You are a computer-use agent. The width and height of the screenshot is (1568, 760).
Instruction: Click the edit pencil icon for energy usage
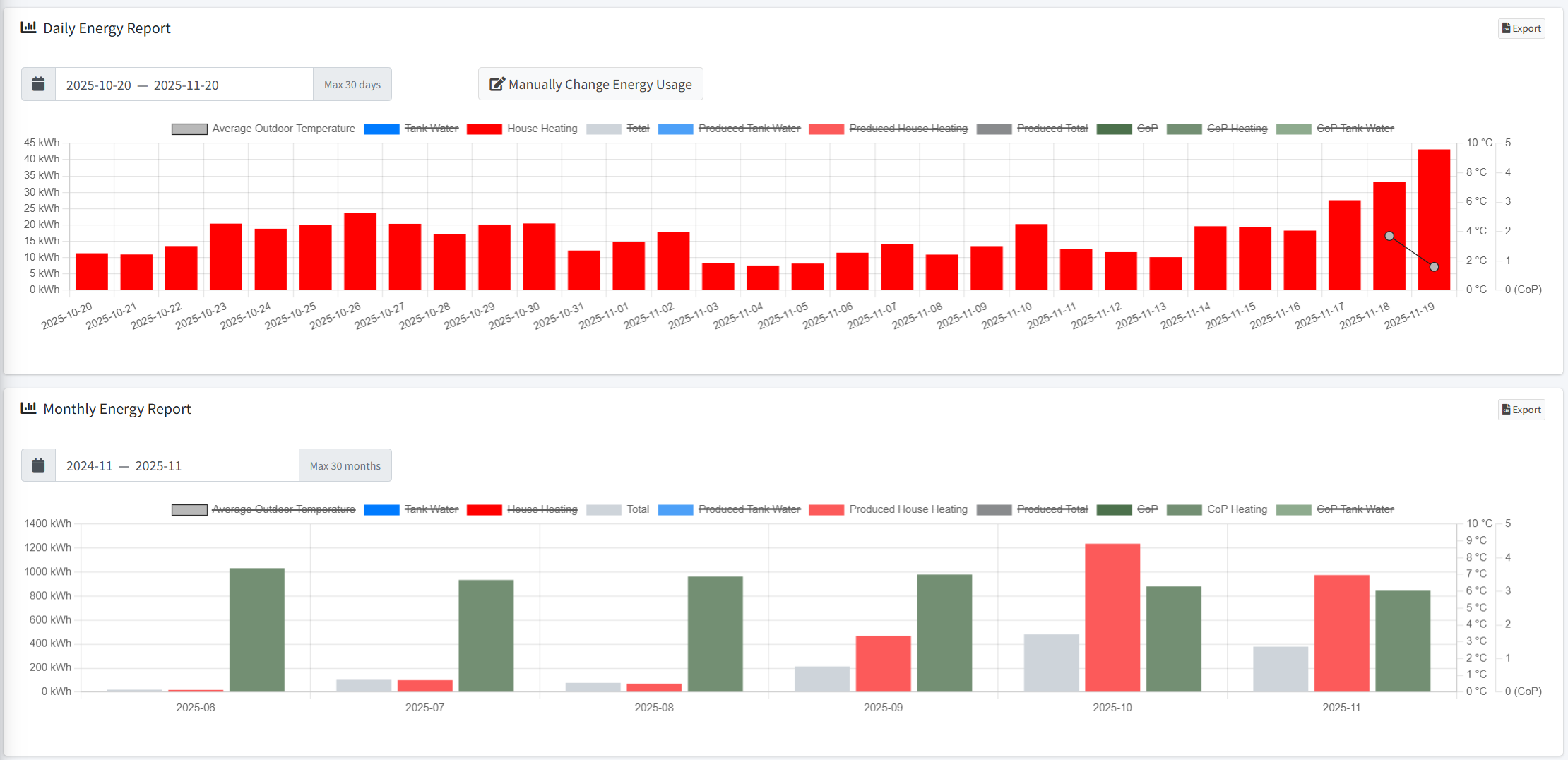(x=497, y=85)
